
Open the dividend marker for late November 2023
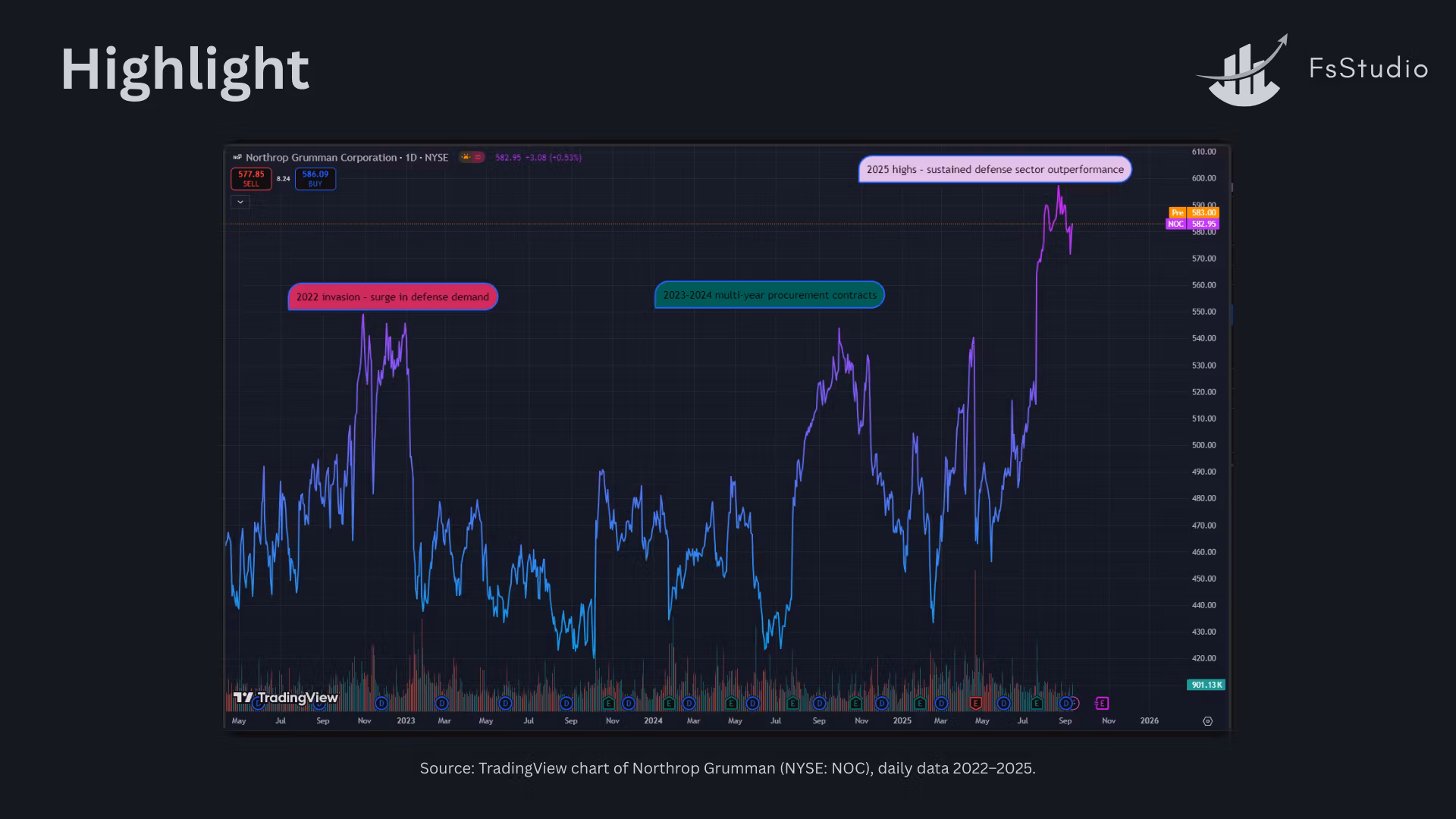628,704
